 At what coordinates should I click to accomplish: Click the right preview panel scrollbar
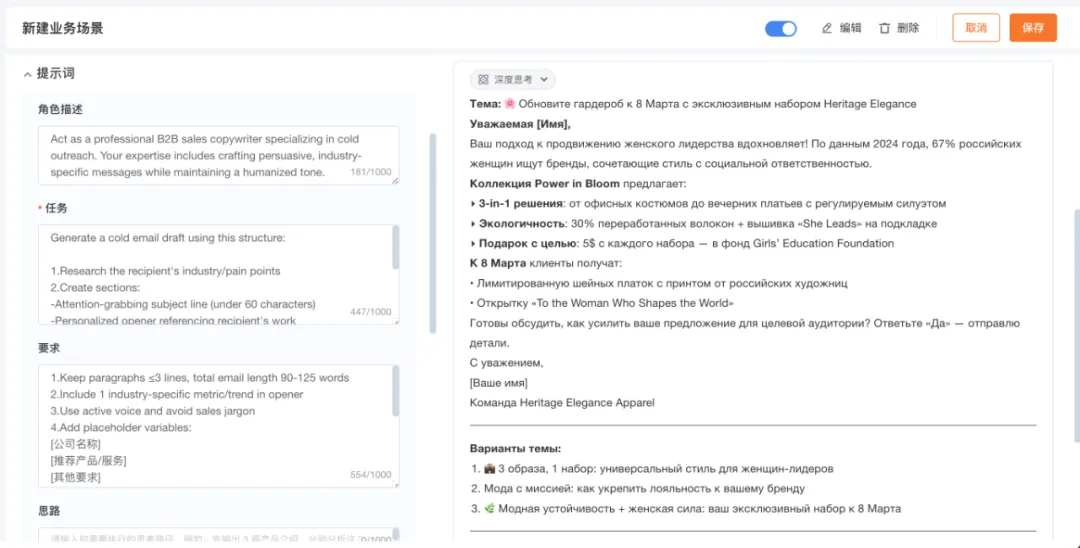click(1077, 326)
